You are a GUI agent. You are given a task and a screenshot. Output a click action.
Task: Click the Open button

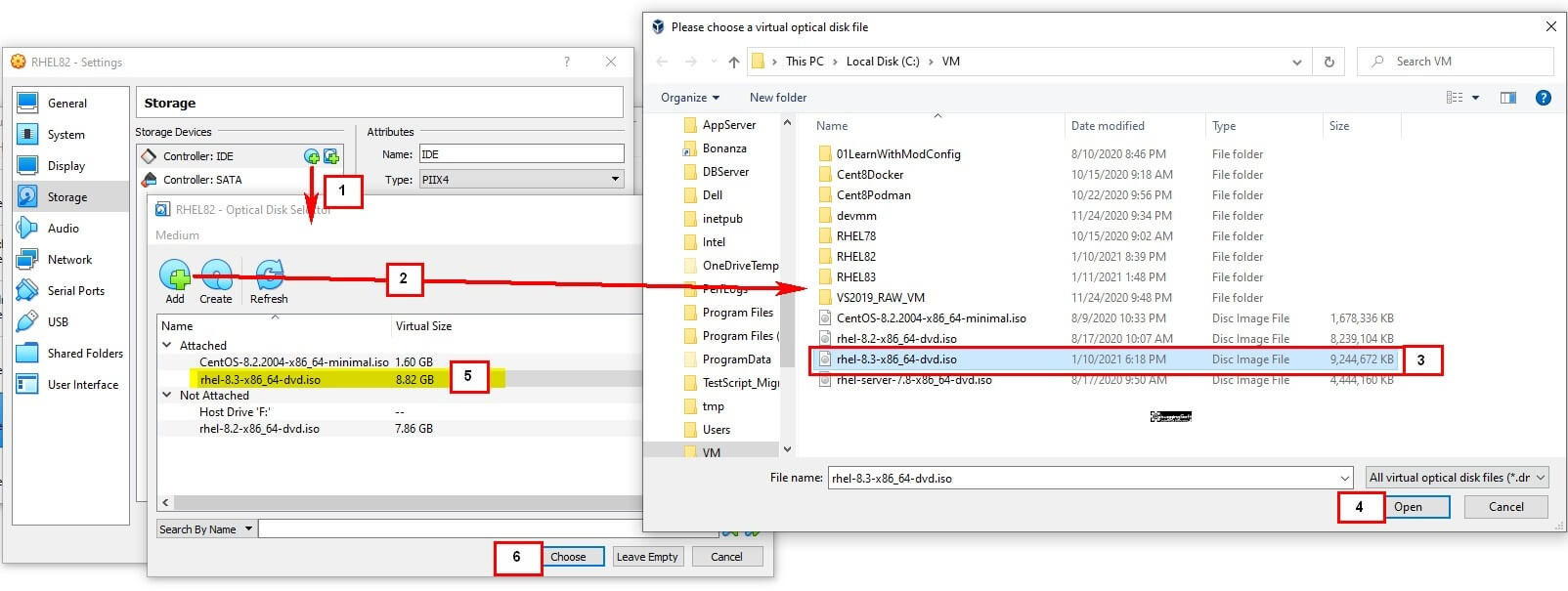pos(1409,507)
